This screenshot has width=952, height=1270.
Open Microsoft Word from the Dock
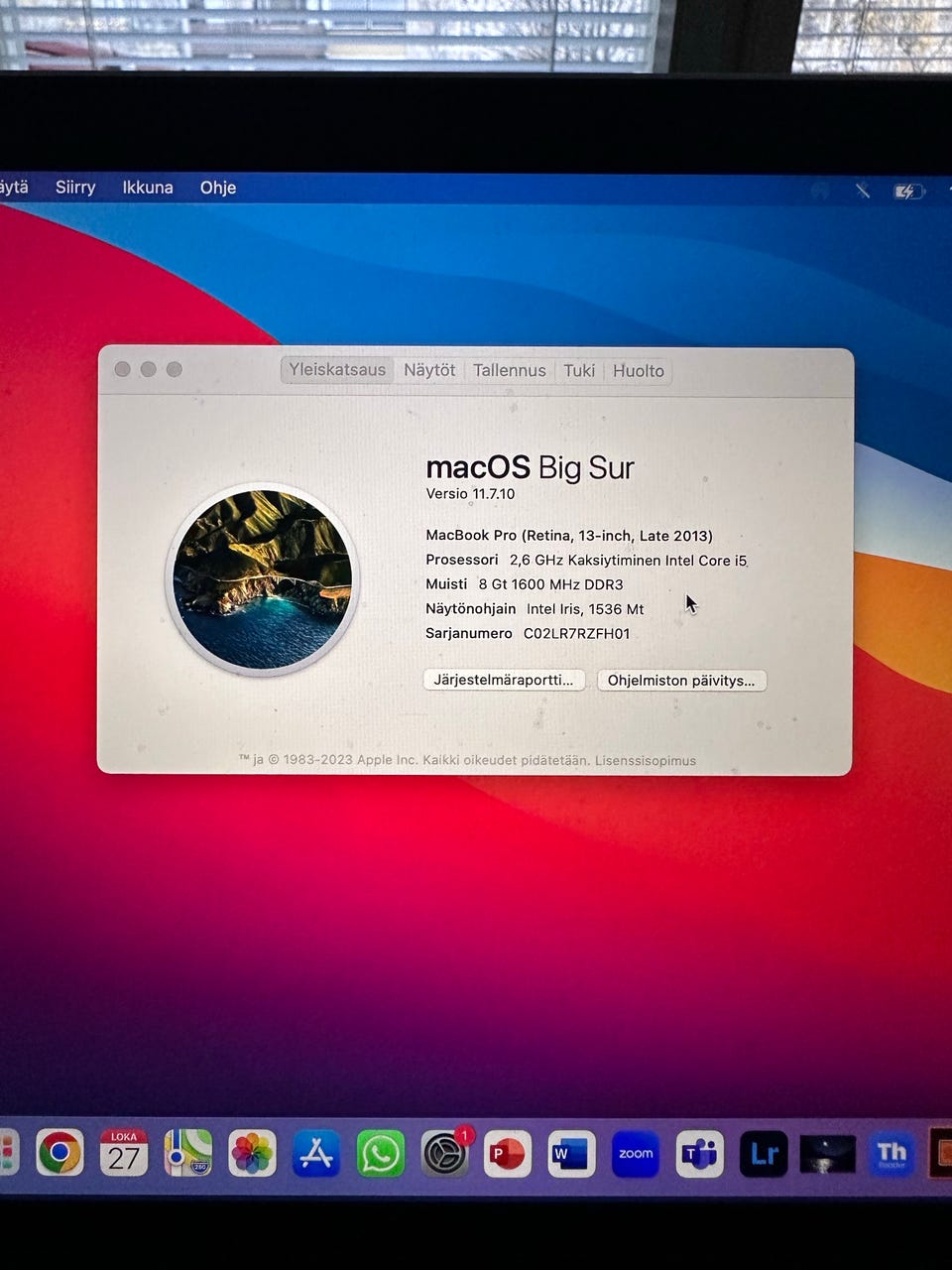[571, 1154]
